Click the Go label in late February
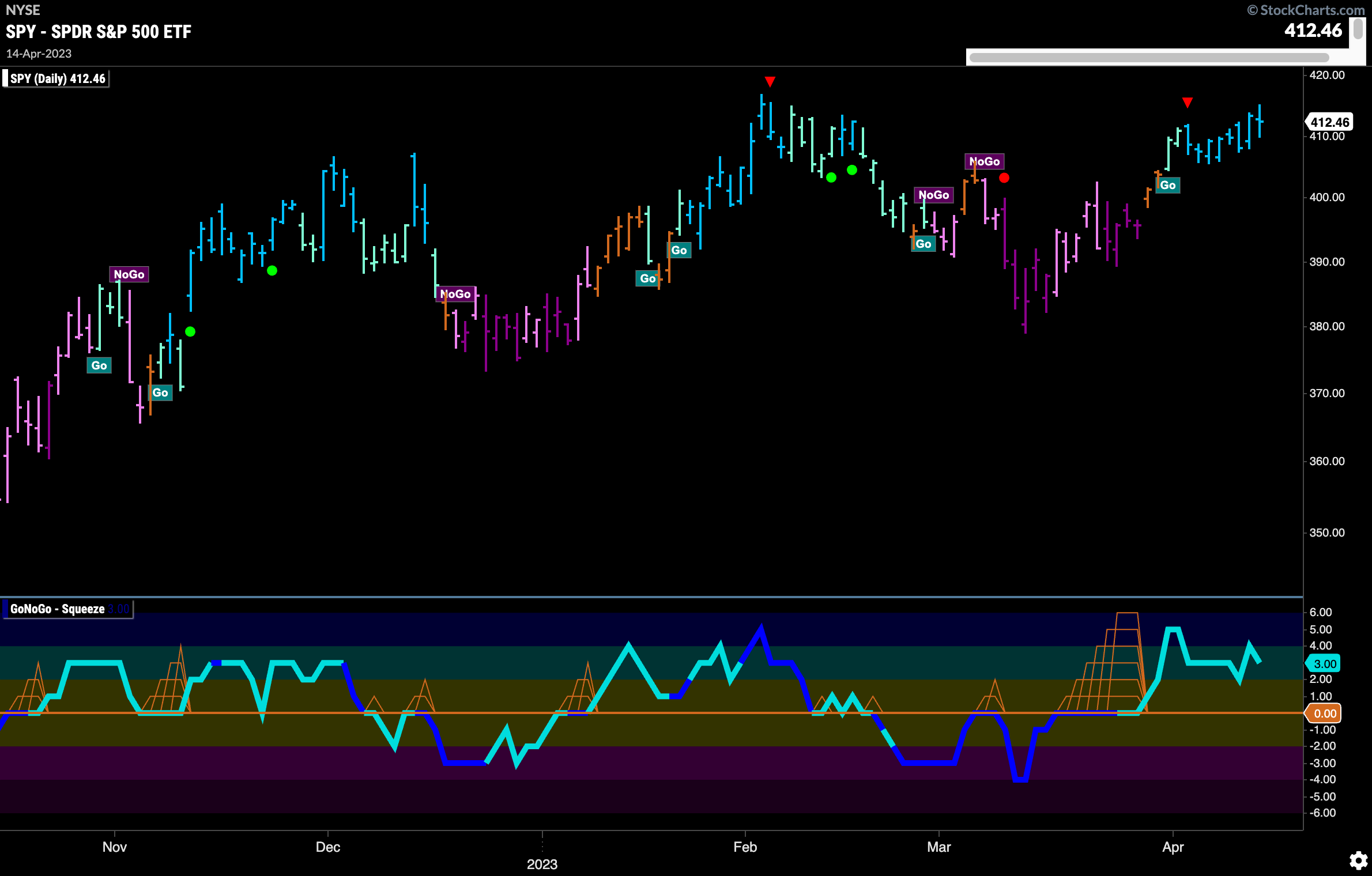This screenshot has width=1372, height=876. [923, 244]
